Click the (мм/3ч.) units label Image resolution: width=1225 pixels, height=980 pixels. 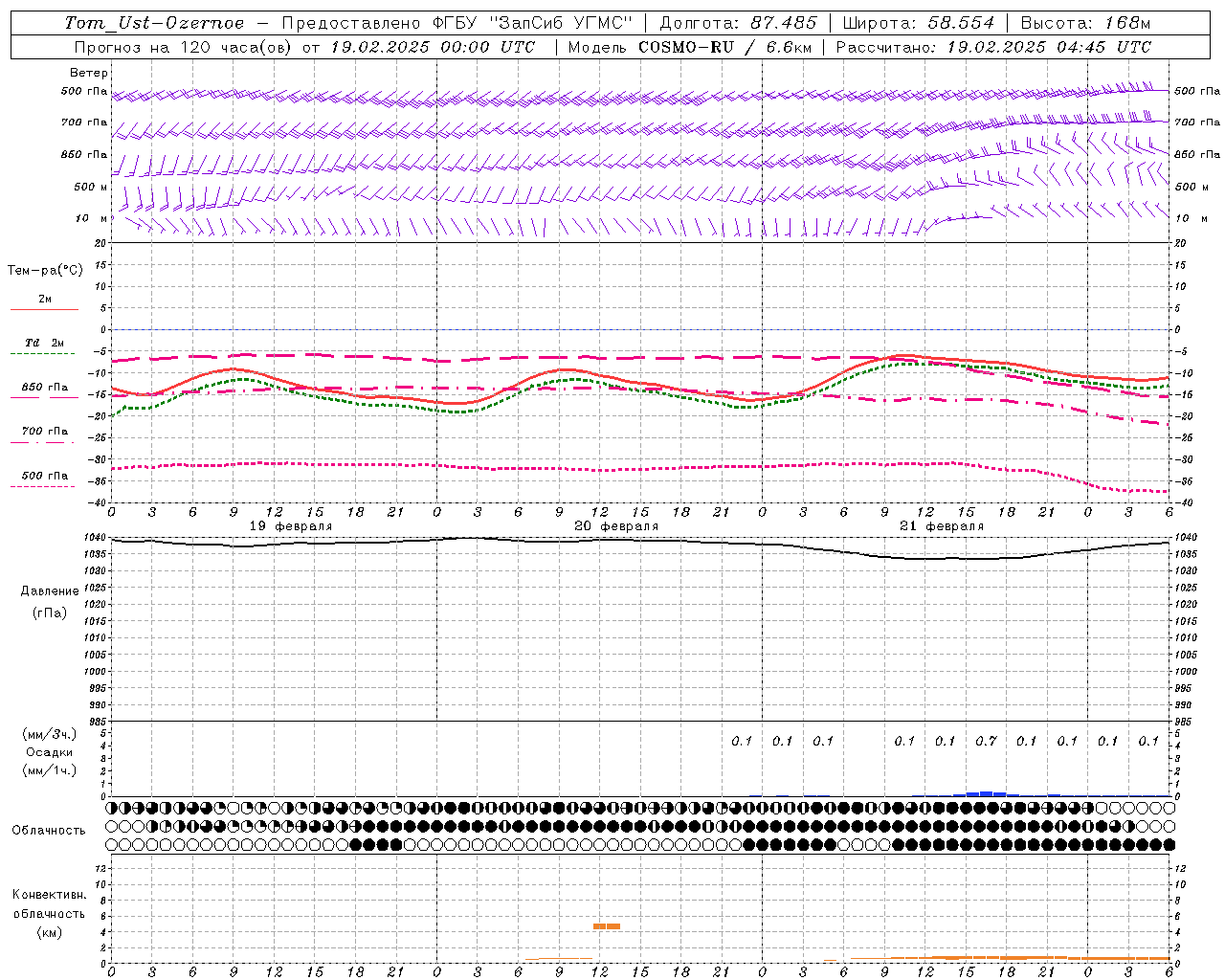[x=50, y=734]
